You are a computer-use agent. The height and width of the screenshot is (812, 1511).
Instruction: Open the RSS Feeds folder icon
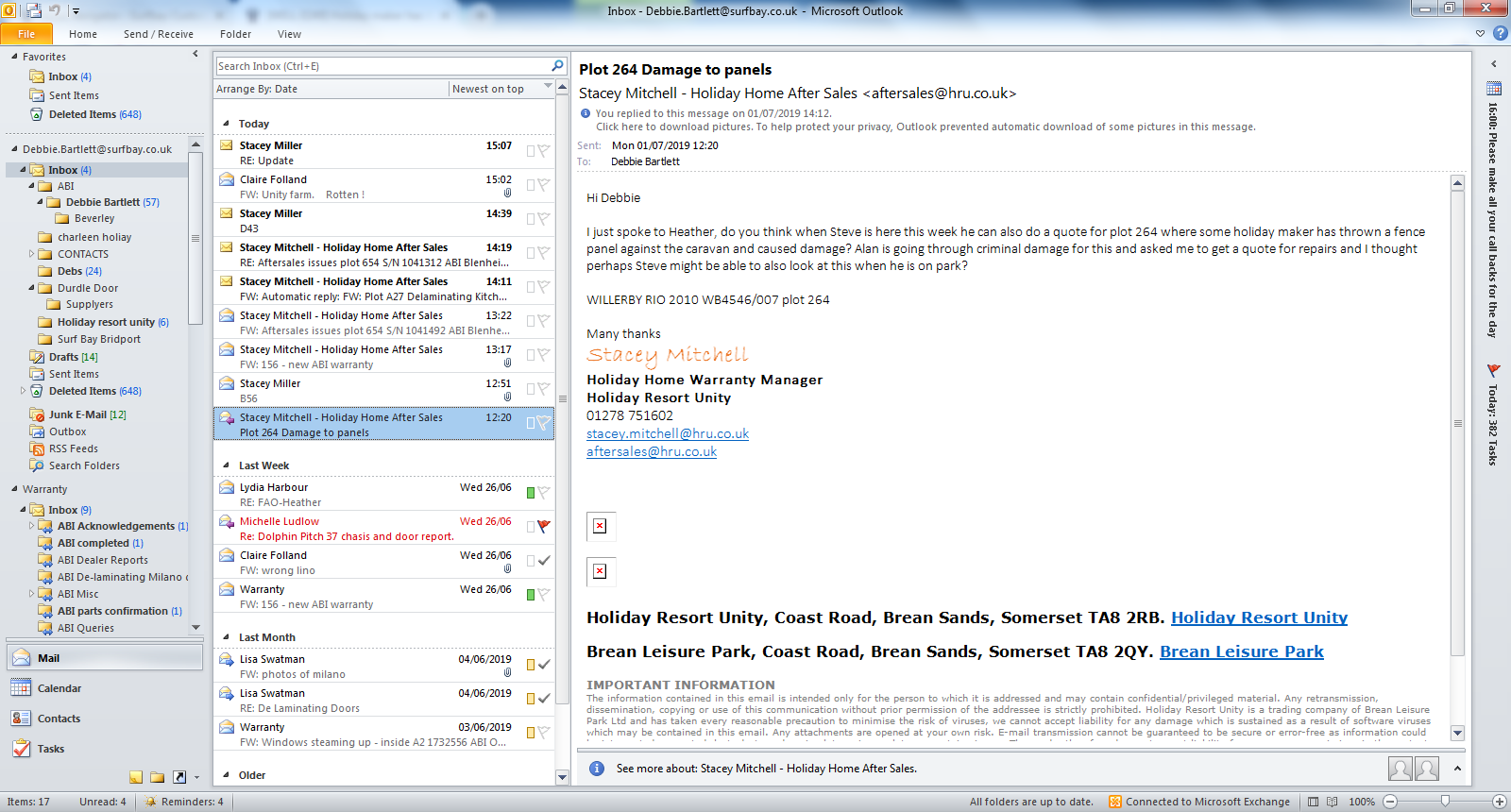(x=37, y=448)
